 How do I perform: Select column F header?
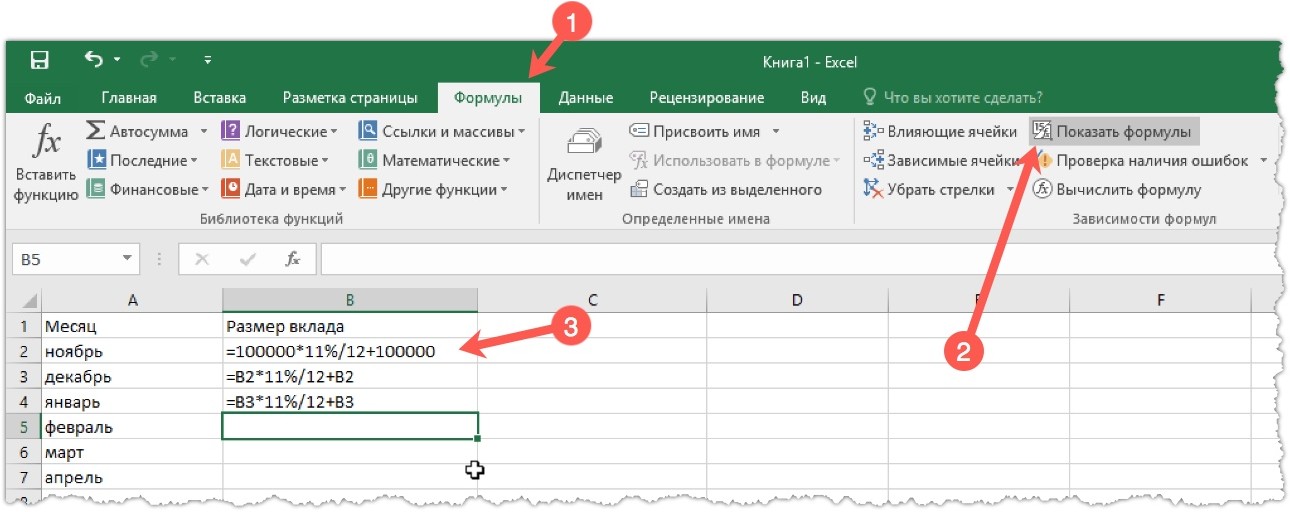1160,300
